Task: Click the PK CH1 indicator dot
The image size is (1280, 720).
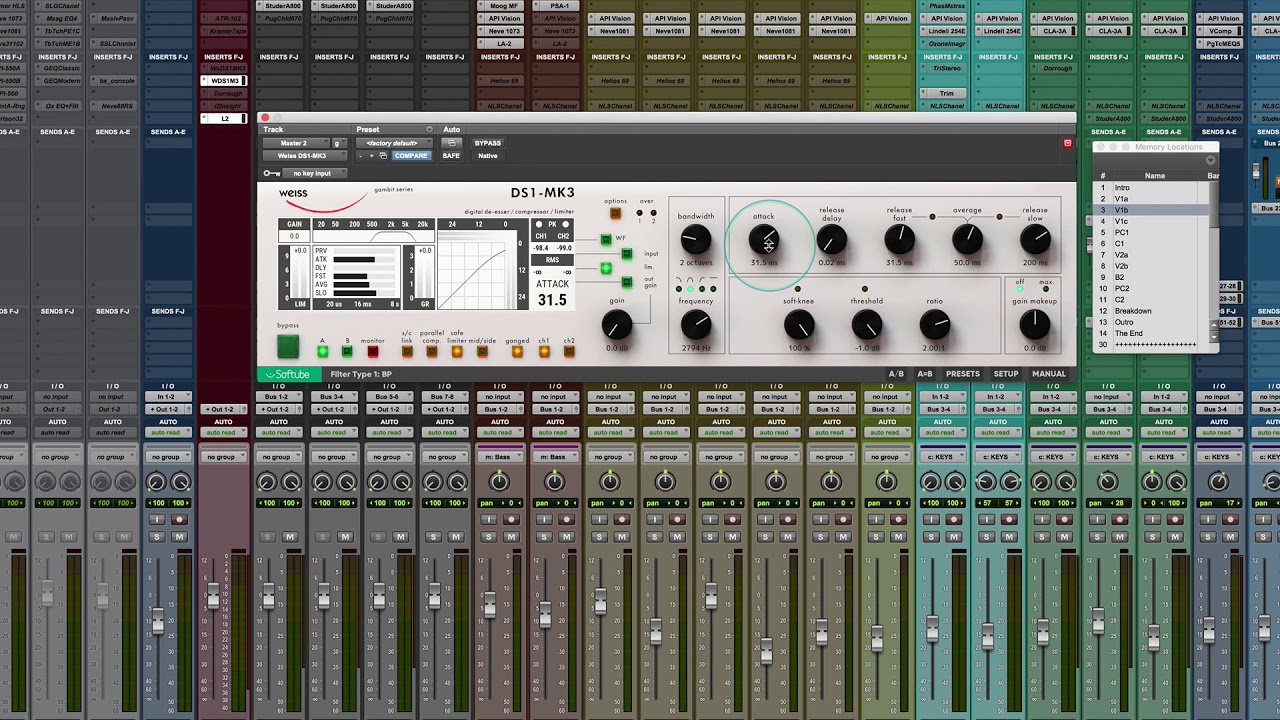Action: (x=539, y=224)
